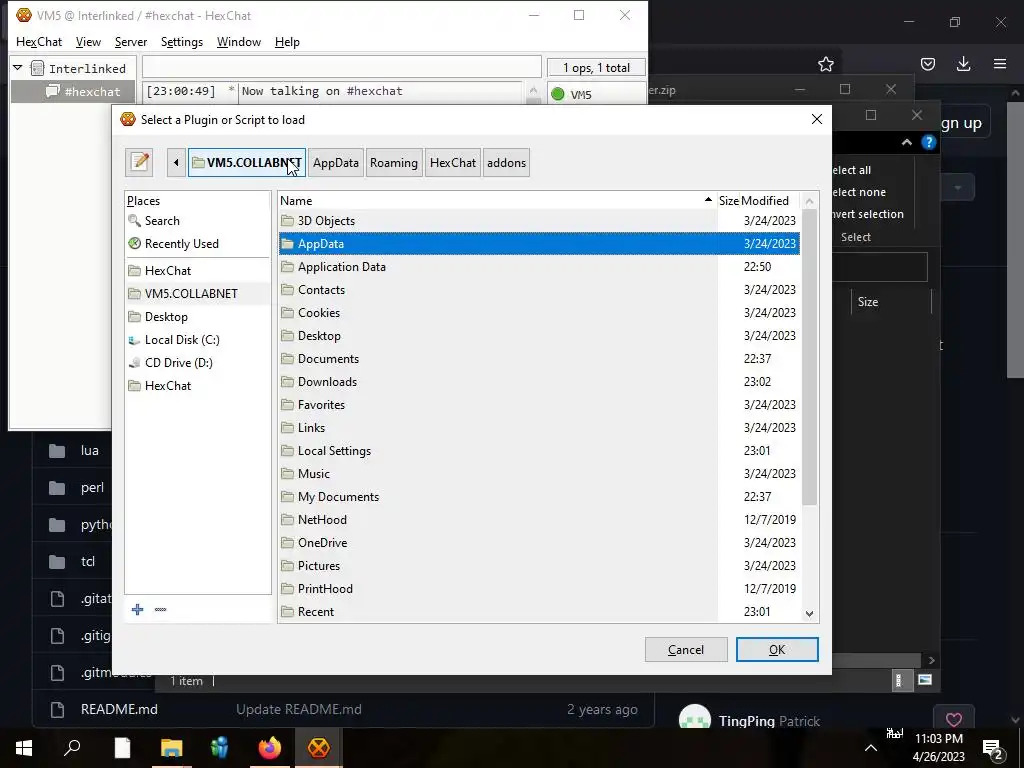
Task: Collapse the Interlinked network tree
Action: click(18, 67)
